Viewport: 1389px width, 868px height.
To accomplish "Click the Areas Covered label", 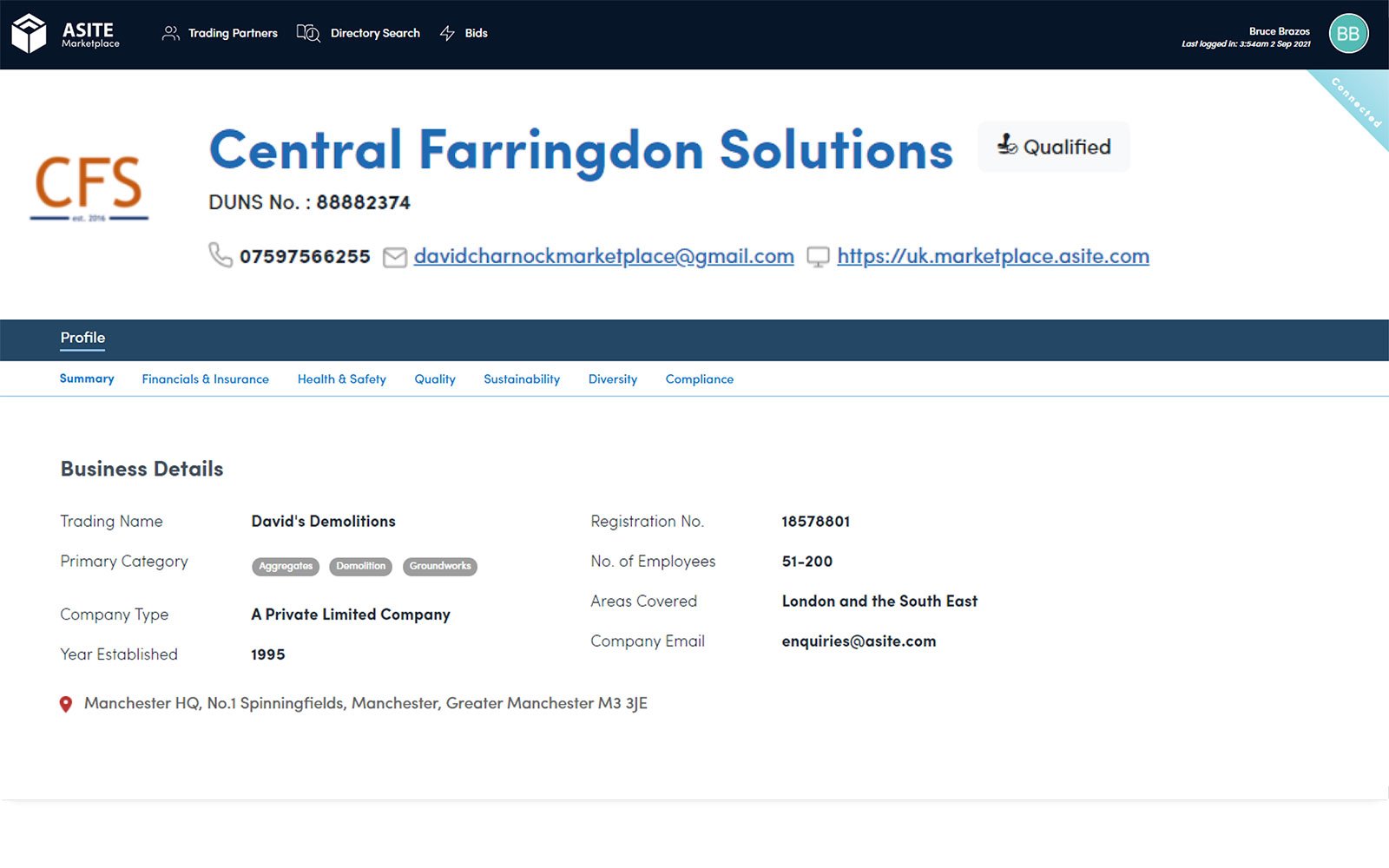I will pyautogui.click(x=644, y=602).
